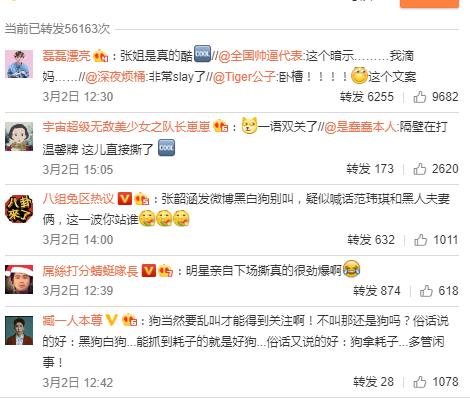Screen dimensions: 470x402
Task: Click the orange button at the top right
Action: 429,3
